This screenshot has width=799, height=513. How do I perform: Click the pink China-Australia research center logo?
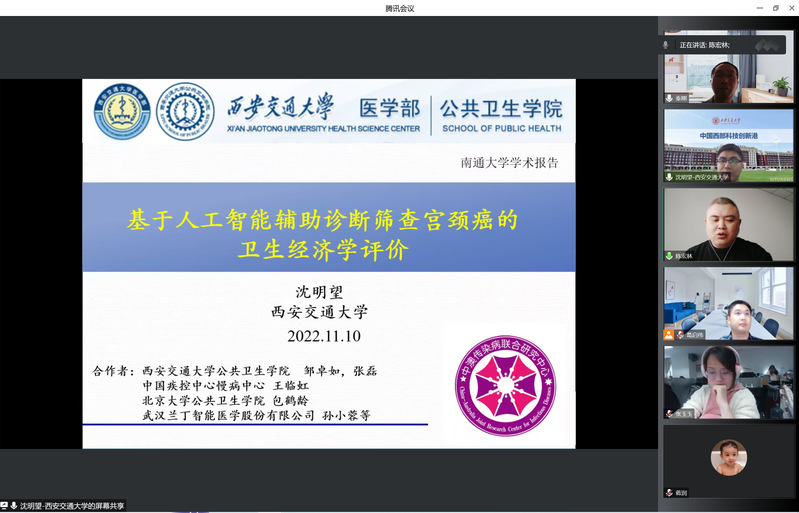505,386
